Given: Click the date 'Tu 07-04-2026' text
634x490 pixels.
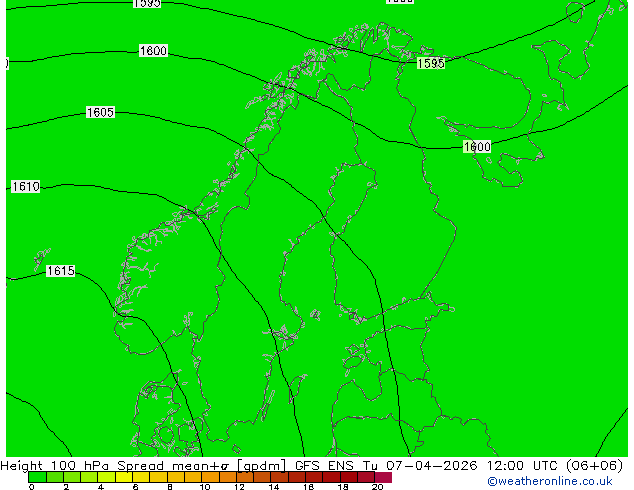Looking at the screenshot, I should click(x=420, y=465).
